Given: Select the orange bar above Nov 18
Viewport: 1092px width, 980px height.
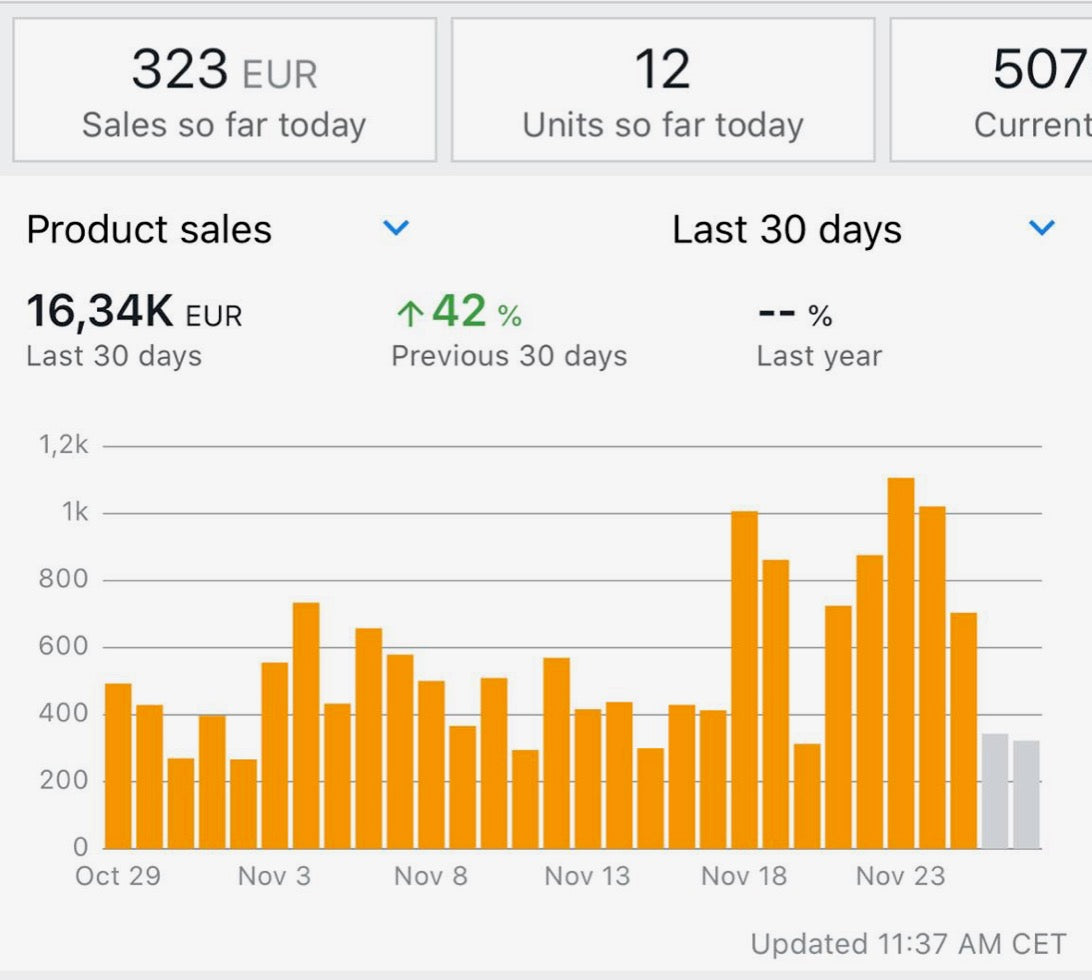Looking at the screenshot, I should (x=744, y=680).
